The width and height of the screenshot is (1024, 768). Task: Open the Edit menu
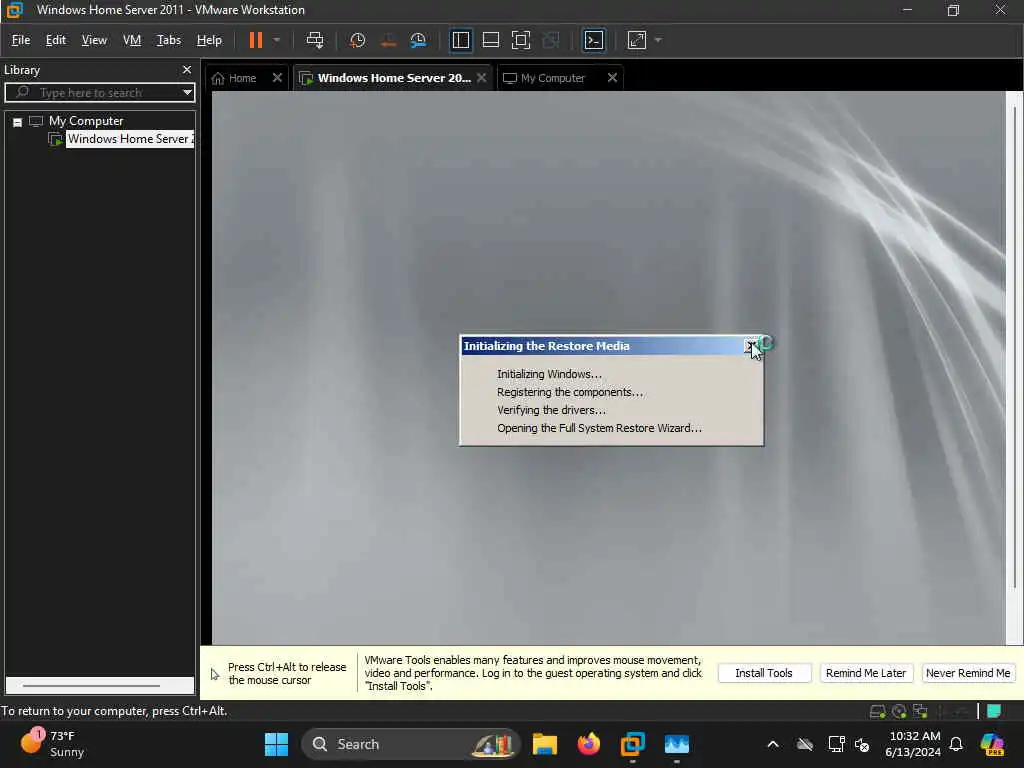pos(56,40)
